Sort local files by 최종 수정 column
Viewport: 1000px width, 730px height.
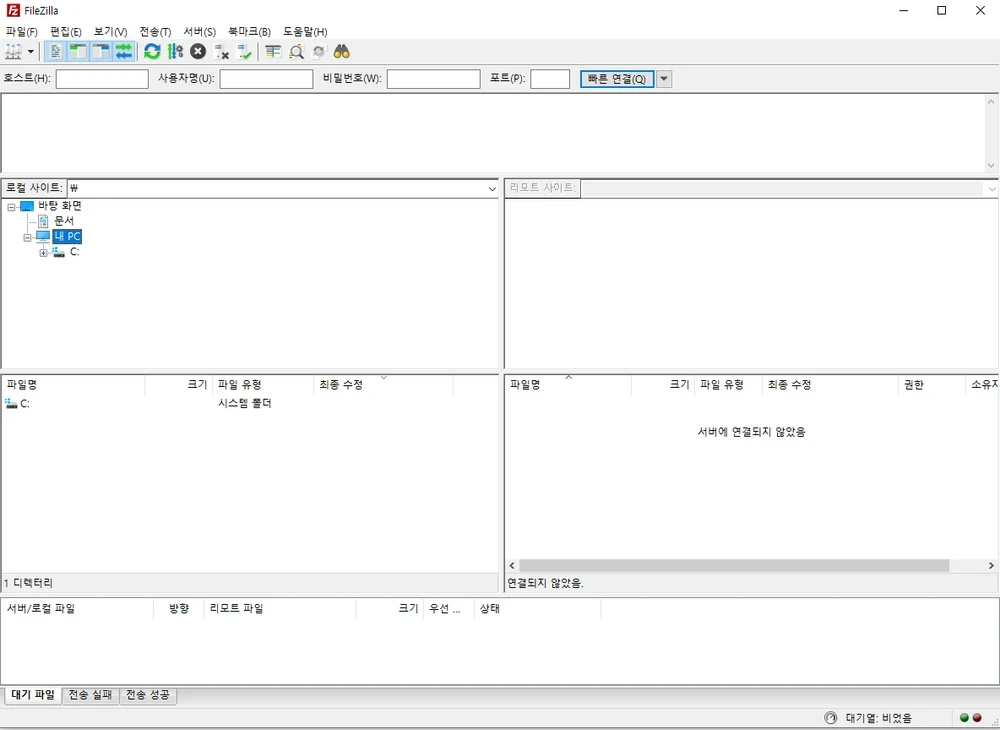point(383,384)
